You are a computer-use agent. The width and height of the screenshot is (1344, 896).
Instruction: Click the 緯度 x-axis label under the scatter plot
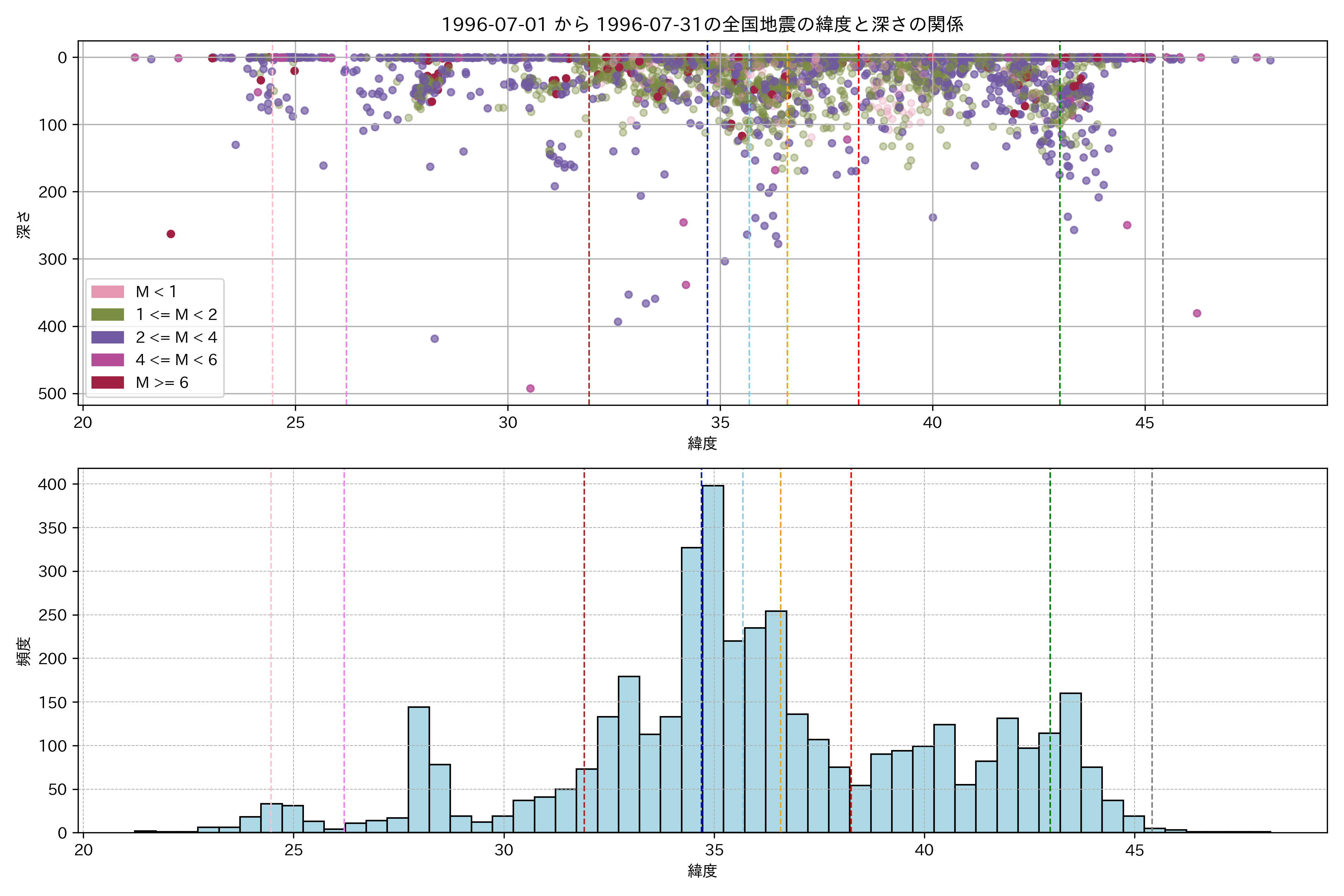(x=702, y=443)
